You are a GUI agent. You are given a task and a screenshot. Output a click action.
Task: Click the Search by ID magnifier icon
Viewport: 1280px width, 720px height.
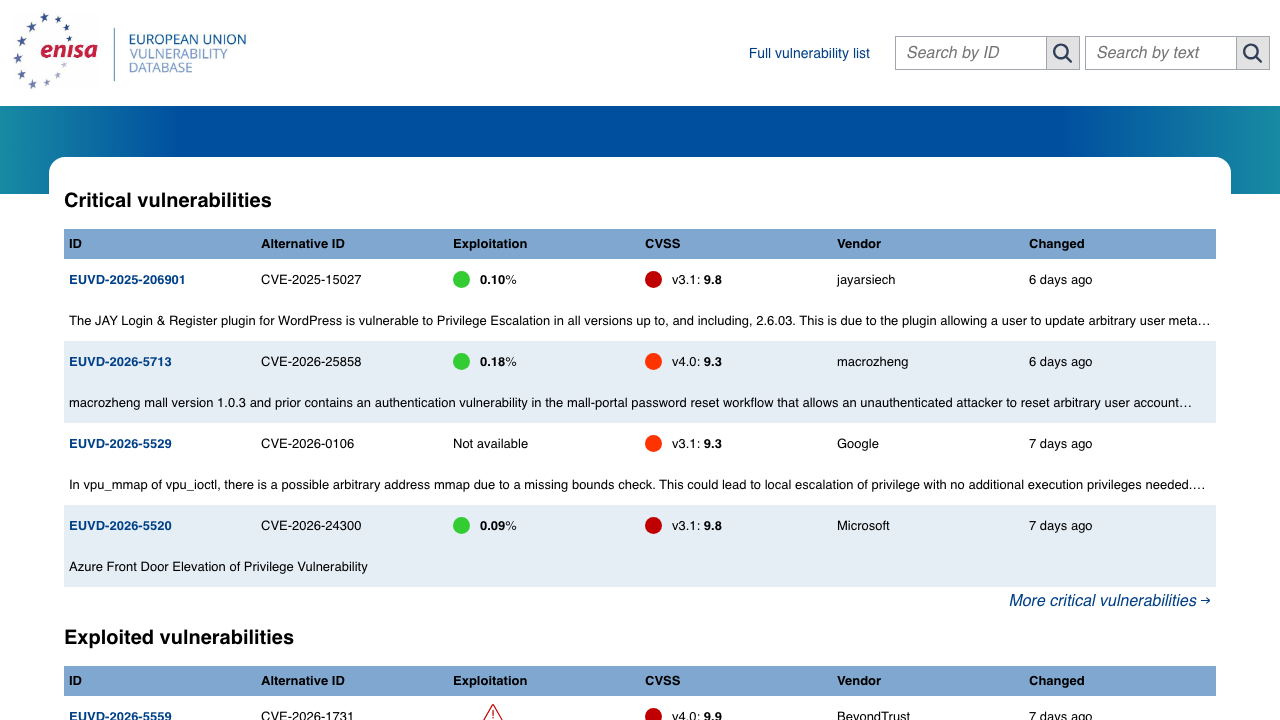point(1063,53)
